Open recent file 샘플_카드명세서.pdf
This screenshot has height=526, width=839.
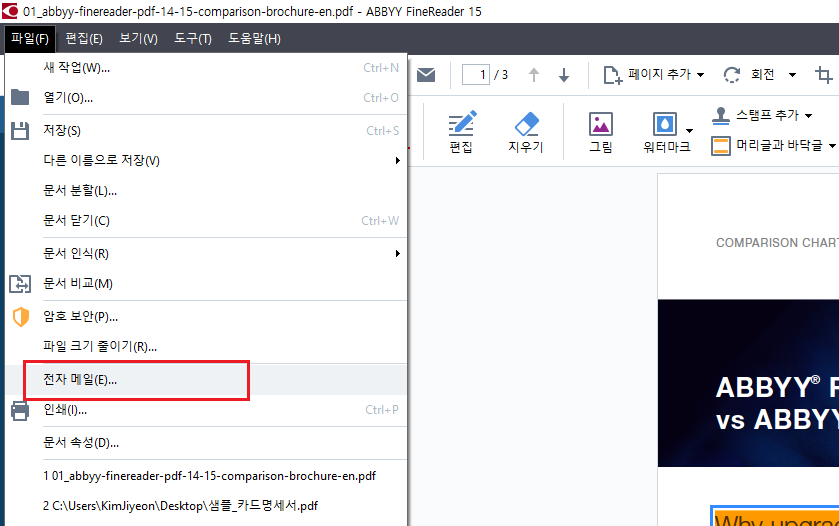click(206, 506)
